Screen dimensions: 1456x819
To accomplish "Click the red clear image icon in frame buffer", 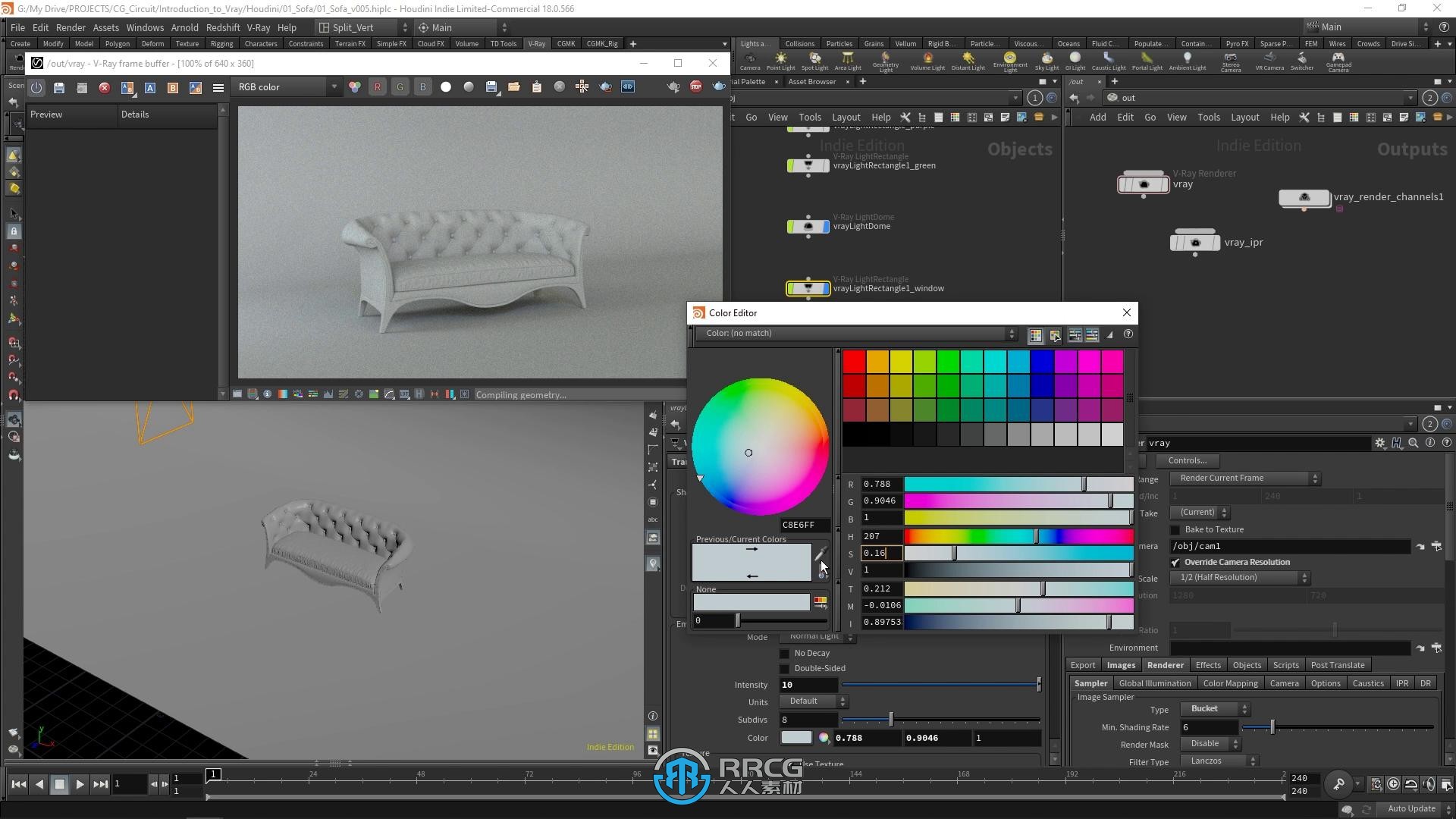I will tap(105, 87).
